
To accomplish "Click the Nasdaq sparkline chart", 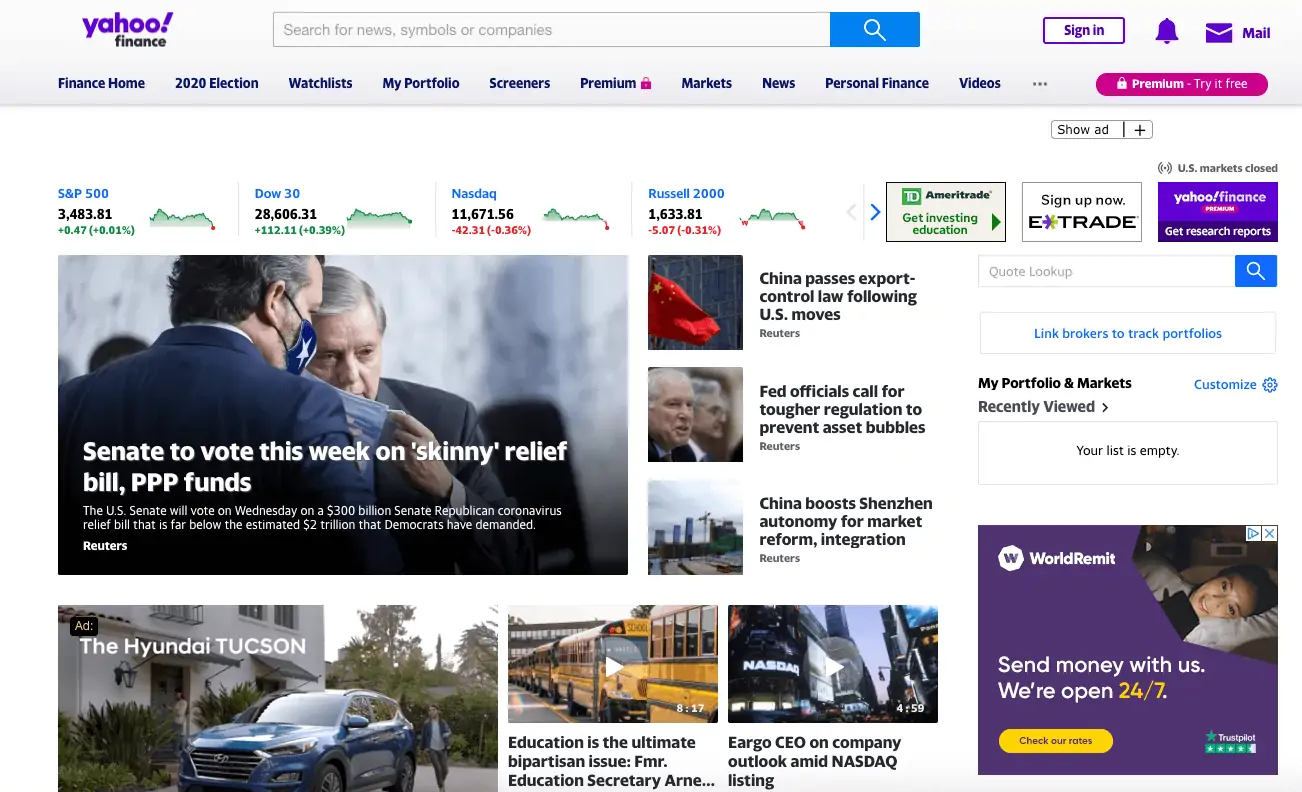I will click(x=576, y=218).
